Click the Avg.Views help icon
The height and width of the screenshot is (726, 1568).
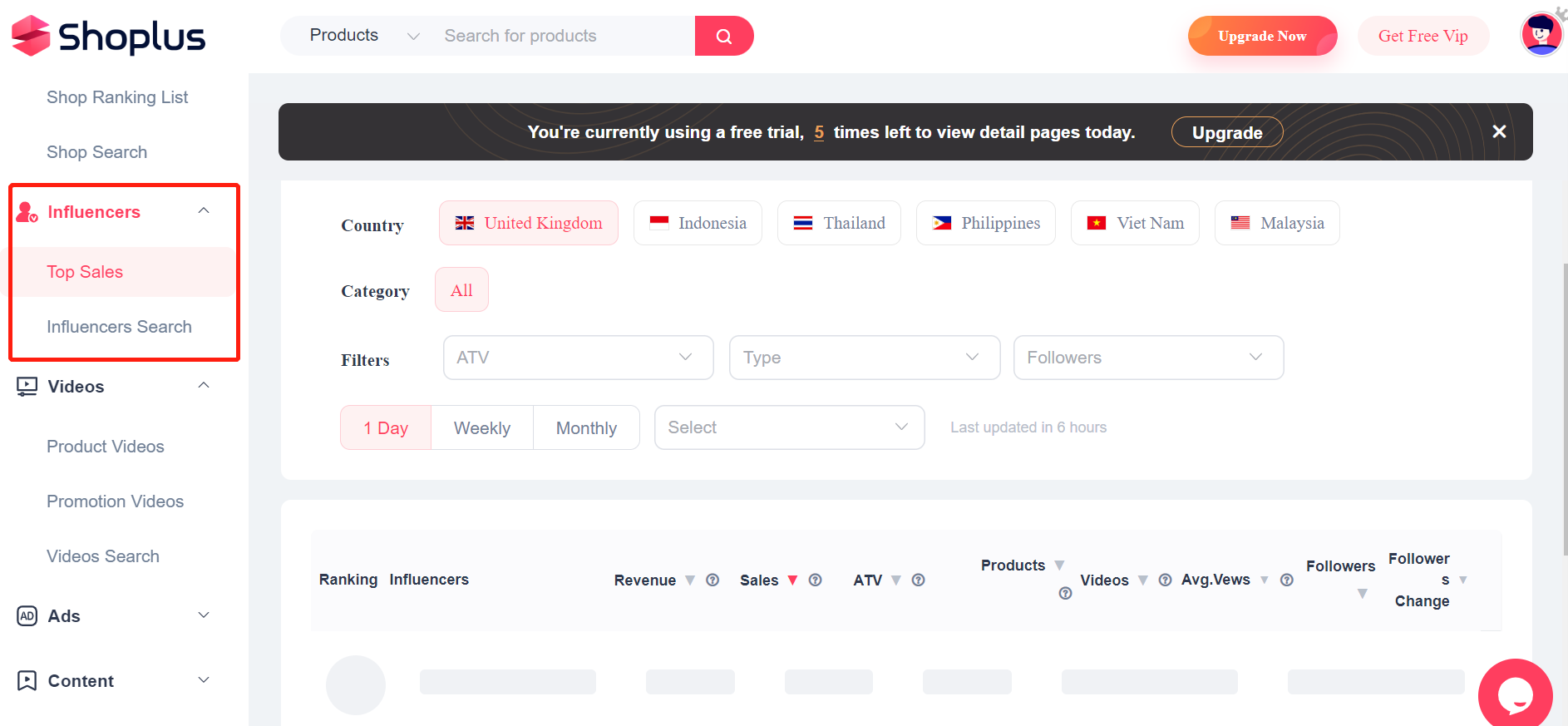pyautogui.click(x=1286, y=580)
